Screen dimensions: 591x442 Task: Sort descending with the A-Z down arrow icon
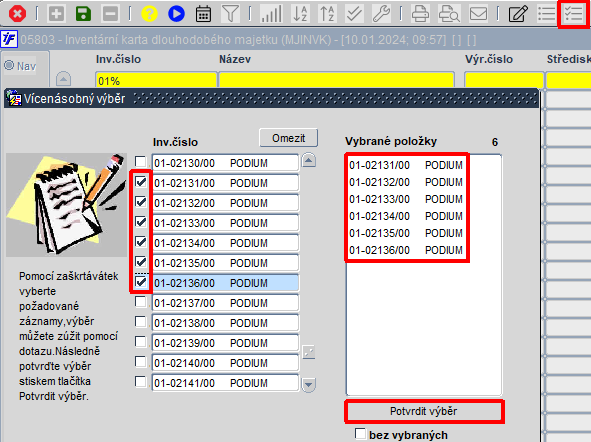point(300,14)
